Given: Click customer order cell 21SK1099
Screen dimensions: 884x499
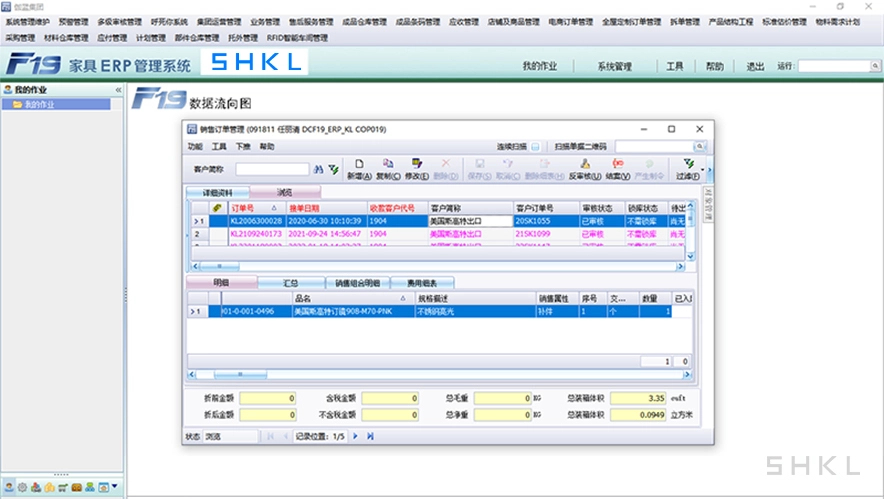Looking at the screenshot, I should click(x=546, y=234).
